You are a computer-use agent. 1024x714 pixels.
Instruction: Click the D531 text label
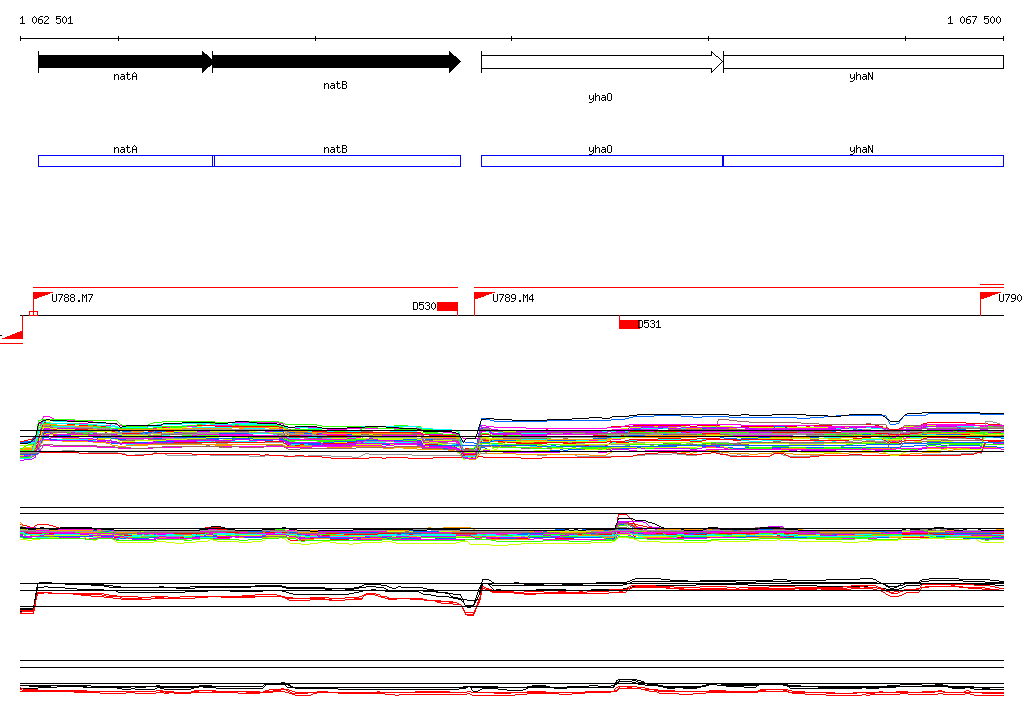tap(649, 324)
